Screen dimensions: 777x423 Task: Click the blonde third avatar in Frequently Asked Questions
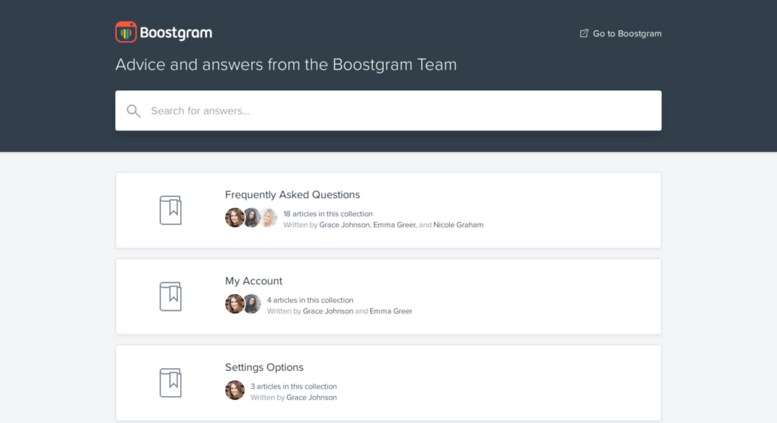click(269, 217)
